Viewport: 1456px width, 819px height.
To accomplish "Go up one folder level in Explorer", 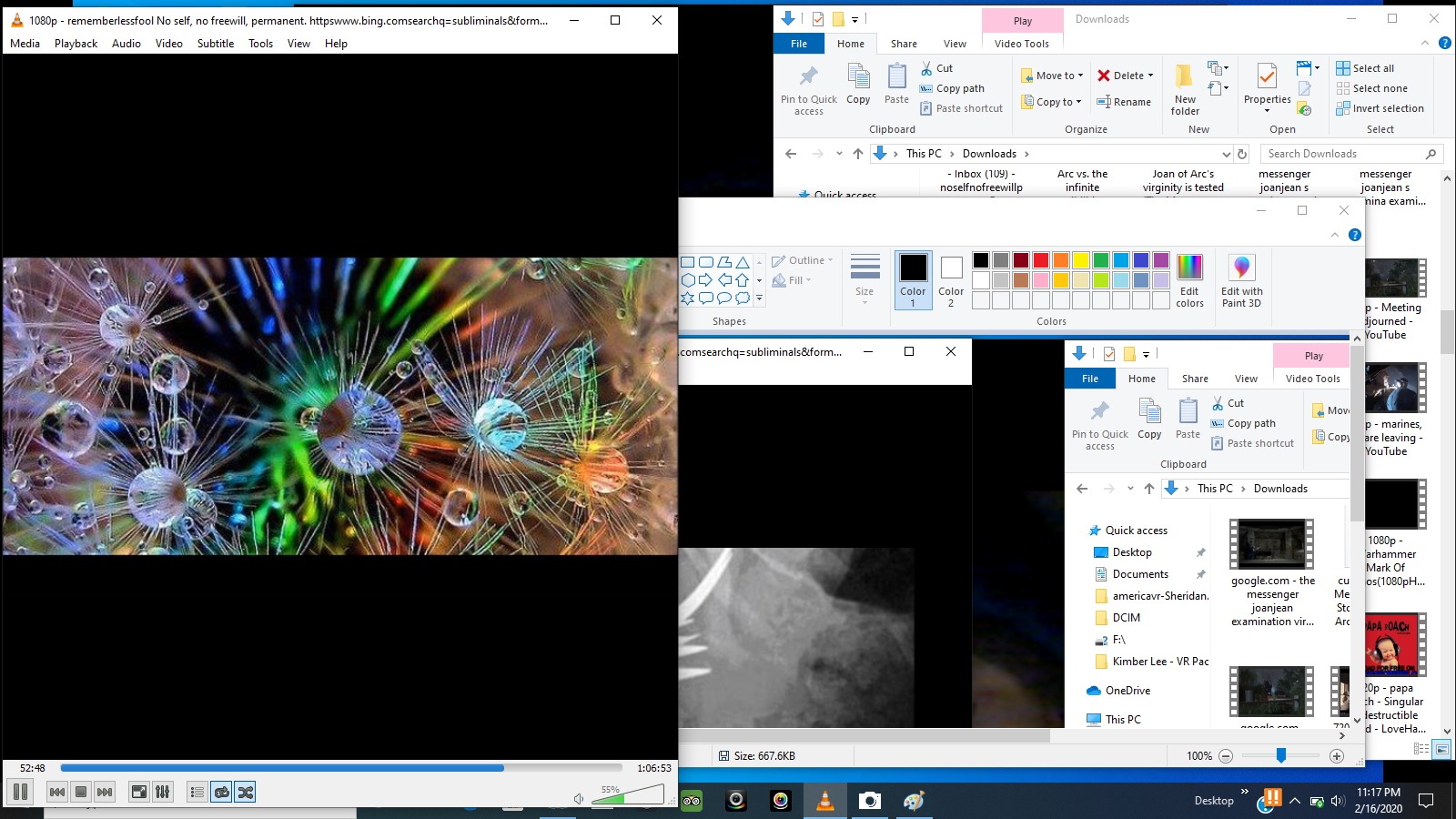I will [x=857, y=154].
